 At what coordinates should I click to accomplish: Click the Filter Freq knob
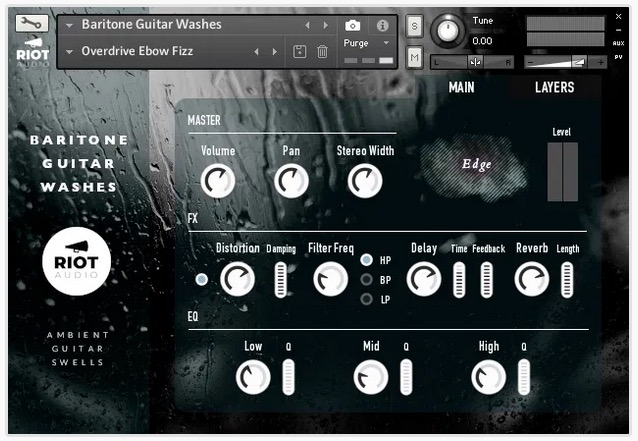[331, 279]
